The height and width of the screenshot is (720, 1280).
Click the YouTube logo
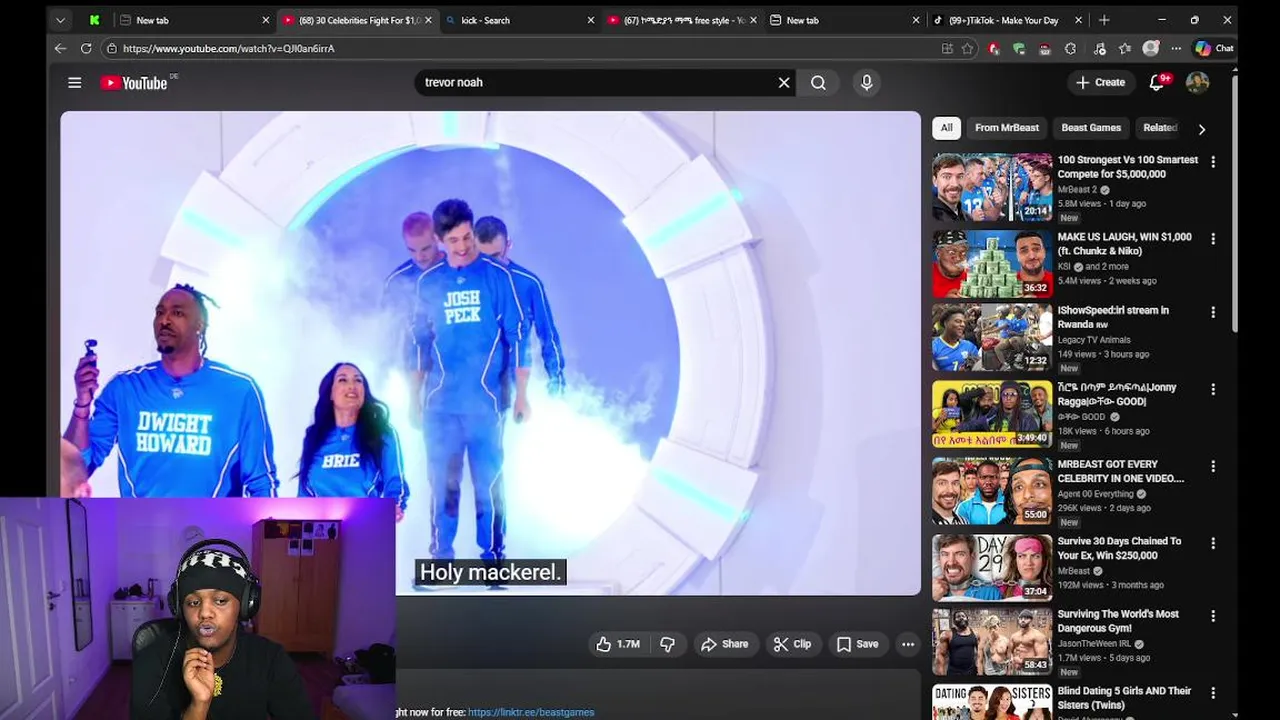point(134,83)
